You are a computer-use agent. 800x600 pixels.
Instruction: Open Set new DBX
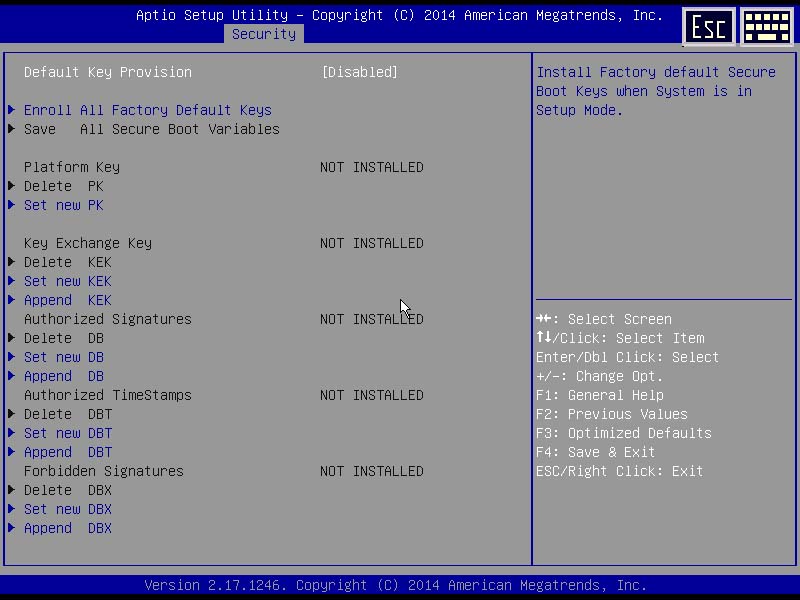(67, 509)
